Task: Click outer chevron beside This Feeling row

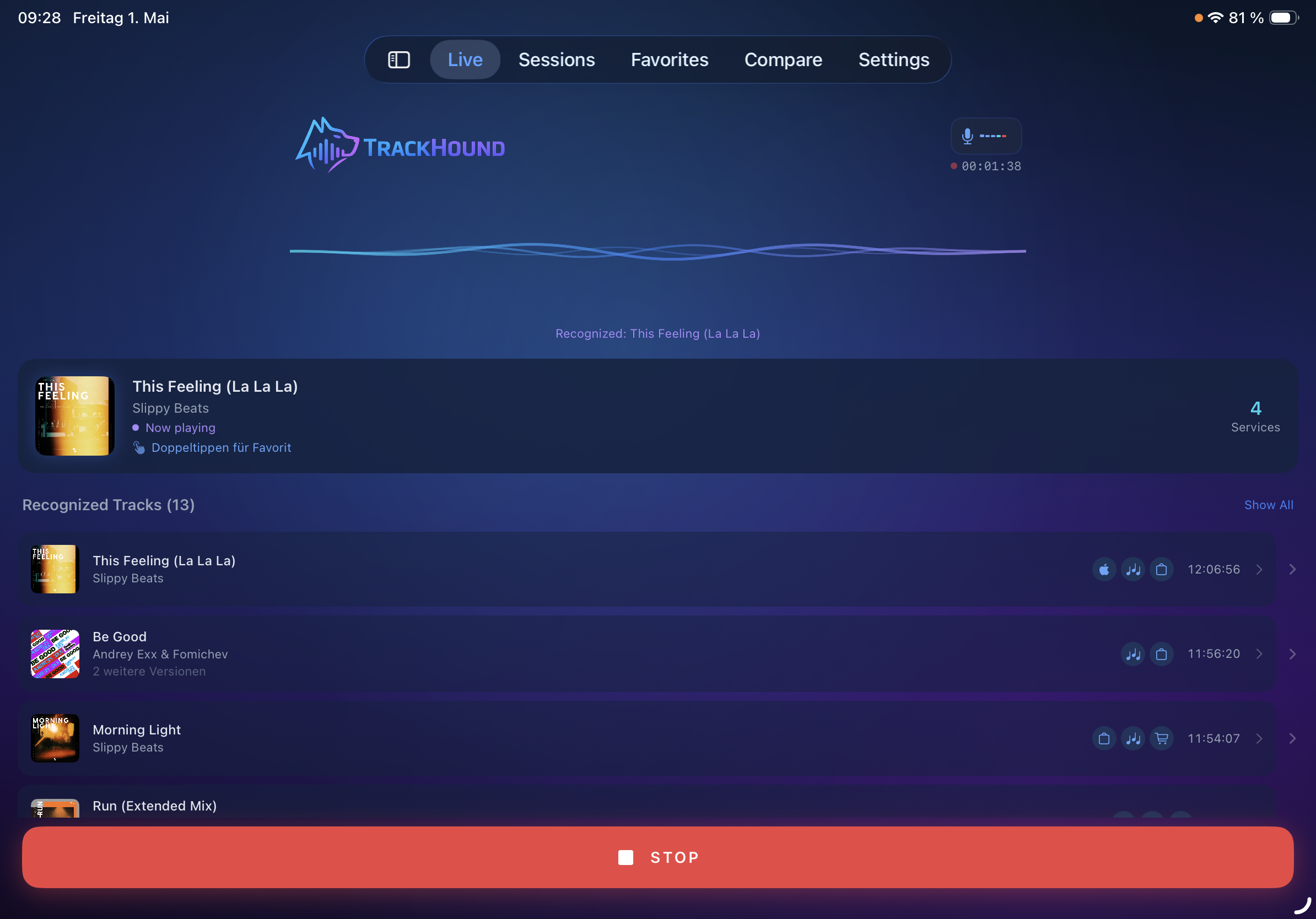Action: click(x=1292, y=570)
